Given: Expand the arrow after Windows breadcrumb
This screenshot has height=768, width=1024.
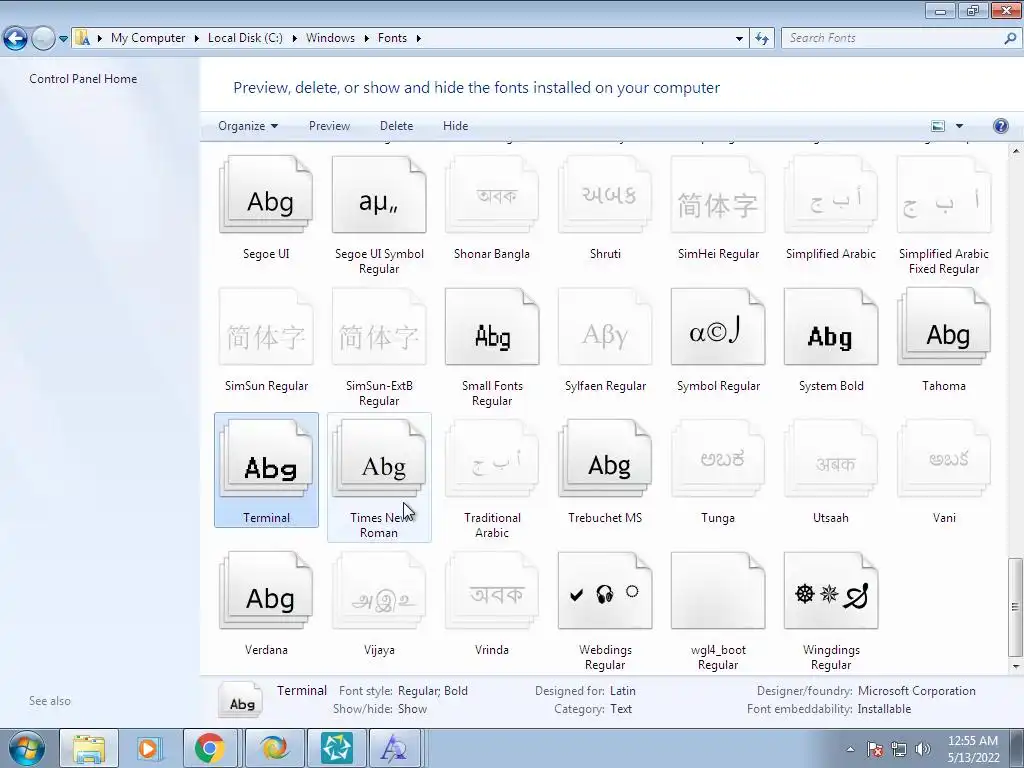Looking at the screenshot, I should point(366,38).
